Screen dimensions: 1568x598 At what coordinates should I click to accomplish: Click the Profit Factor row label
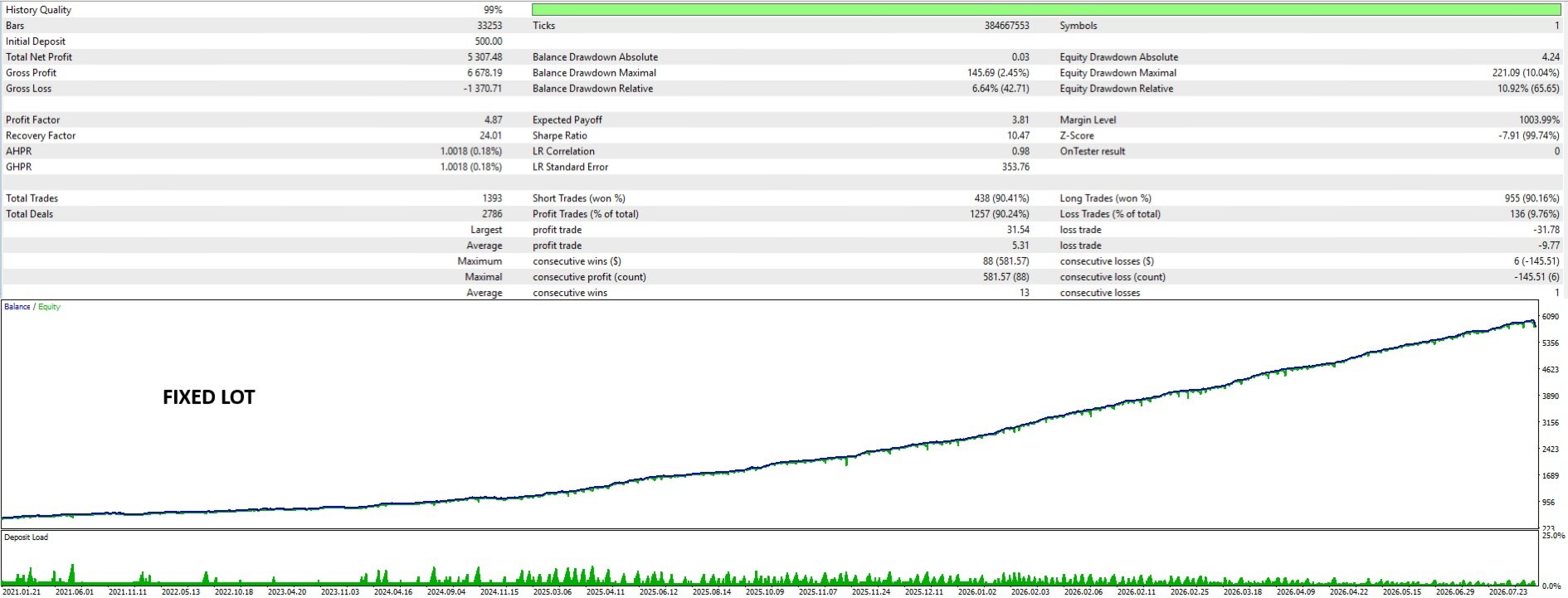click(x=33, y=120)
